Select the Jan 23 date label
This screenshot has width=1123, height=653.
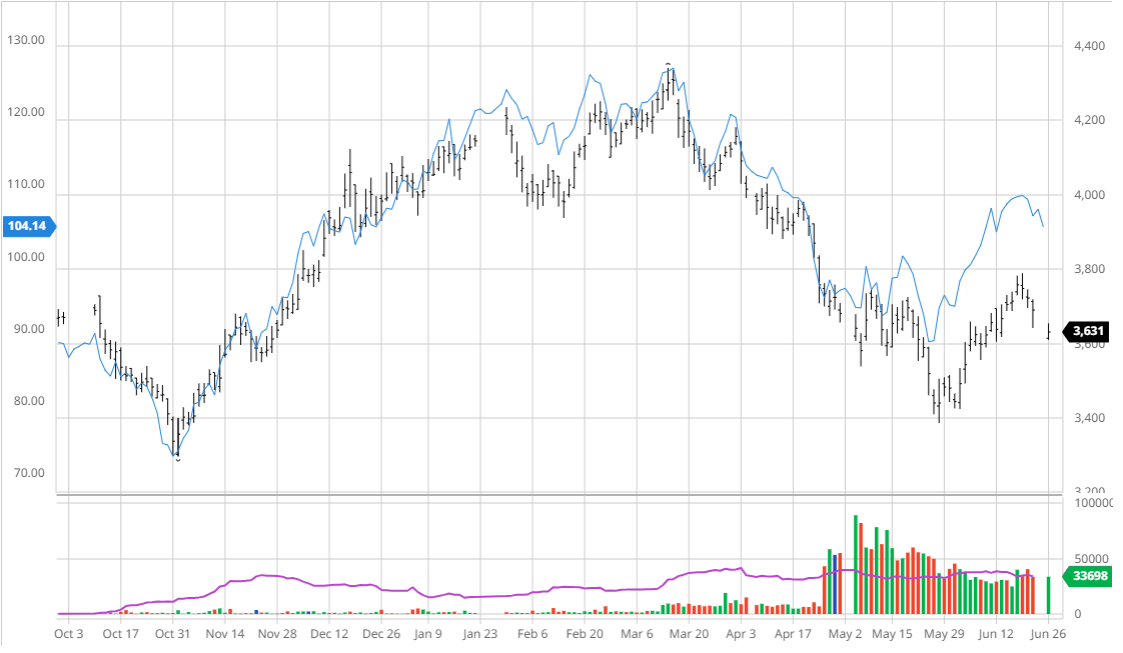[x=480, y=633]
